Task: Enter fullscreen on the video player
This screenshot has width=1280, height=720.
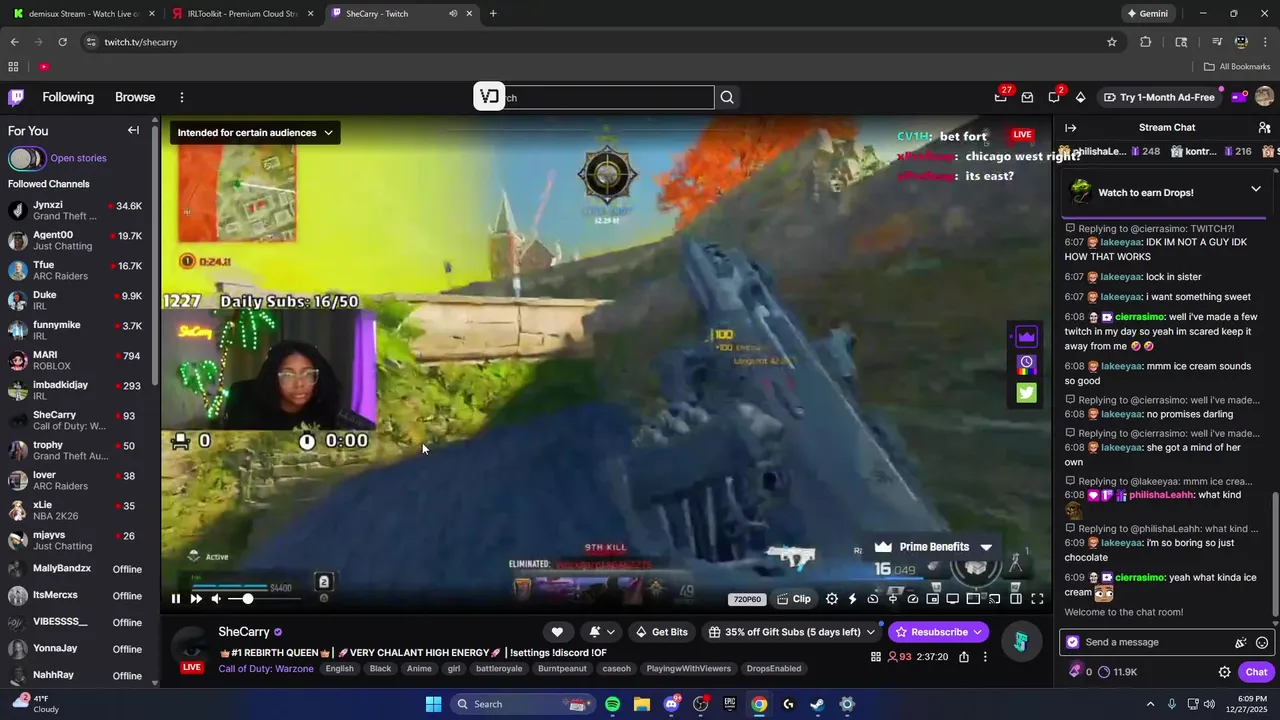Action: point(1037,599)
